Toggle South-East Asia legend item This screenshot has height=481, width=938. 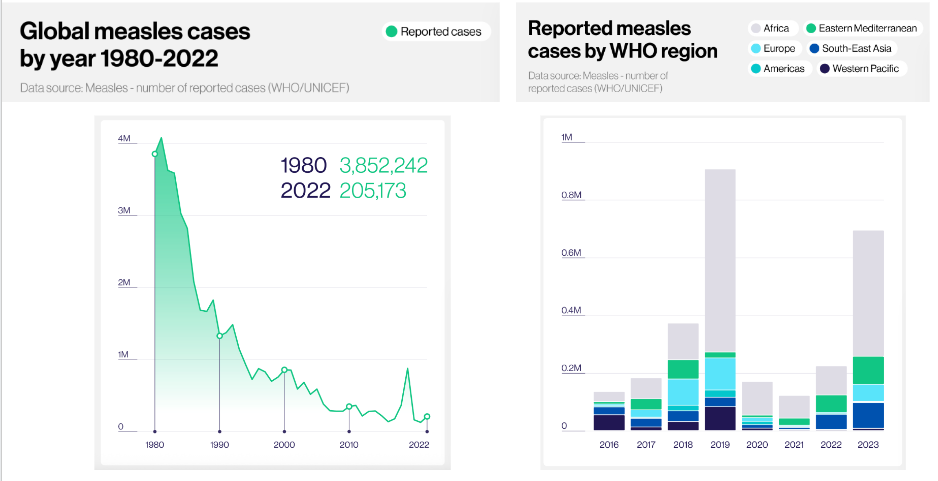[851, 49]
